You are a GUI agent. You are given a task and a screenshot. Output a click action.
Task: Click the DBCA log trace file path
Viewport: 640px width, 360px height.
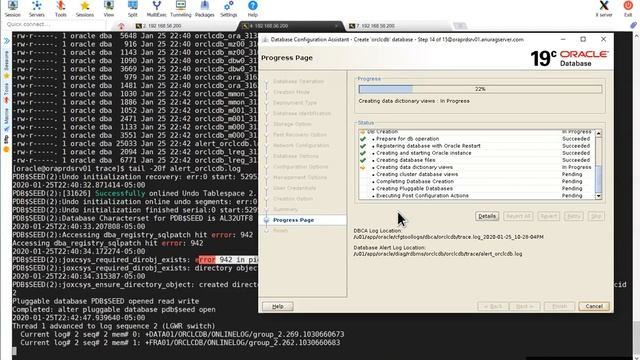[x=449, y=237]
